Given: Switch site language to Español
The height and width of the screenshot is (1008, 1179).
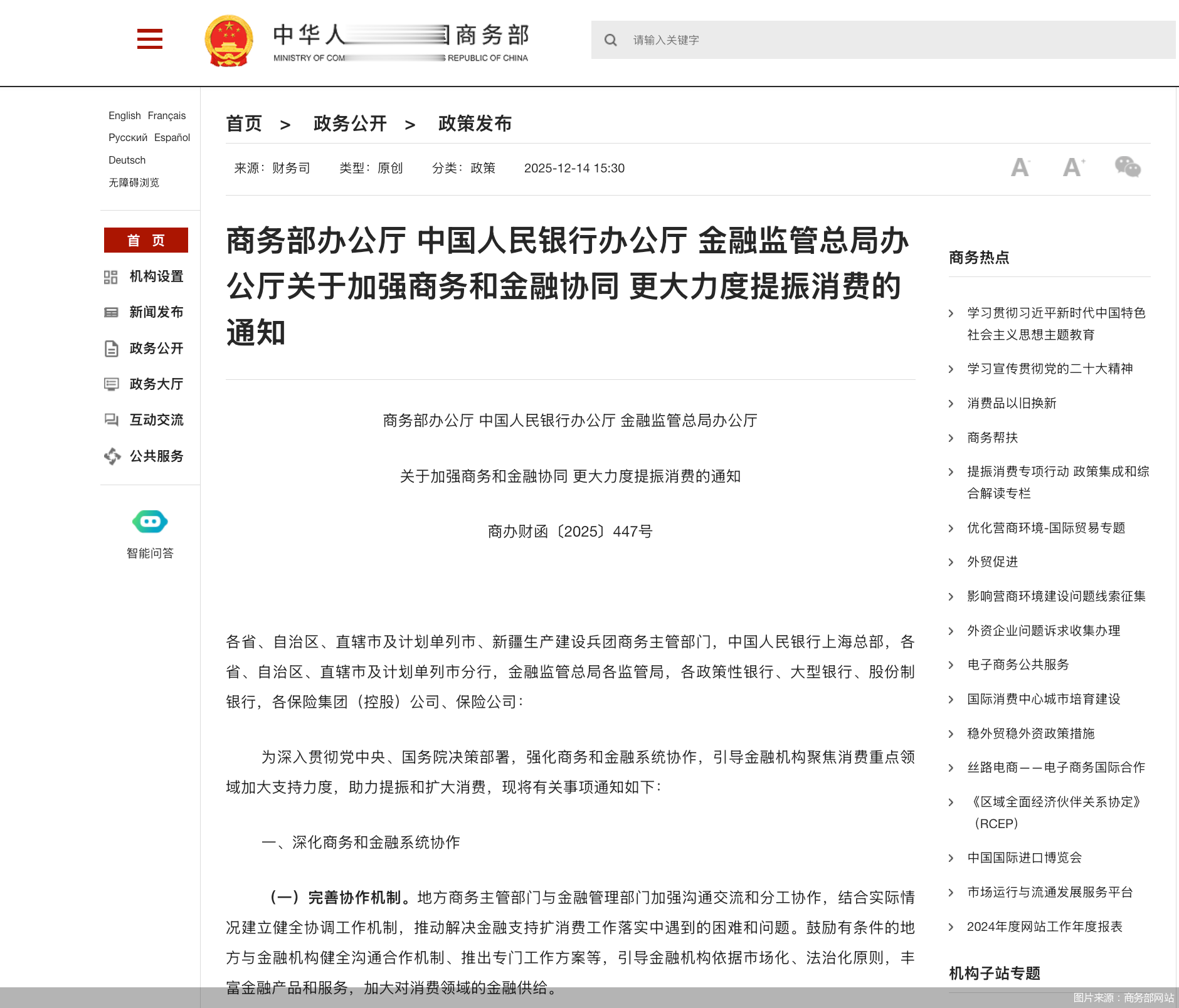Looking at the screenshot, I should [x=172, y=138].
